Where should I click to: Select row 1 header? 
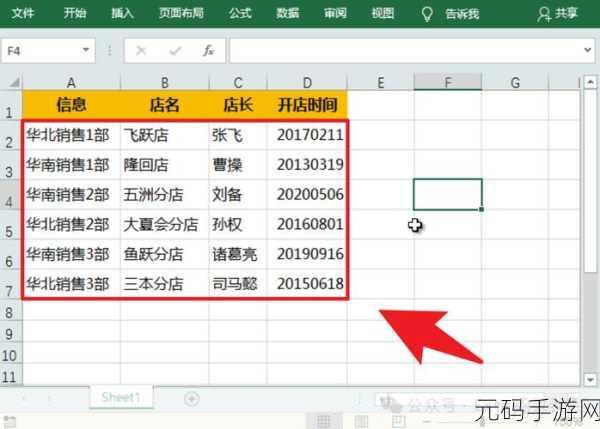pos(11,105)
